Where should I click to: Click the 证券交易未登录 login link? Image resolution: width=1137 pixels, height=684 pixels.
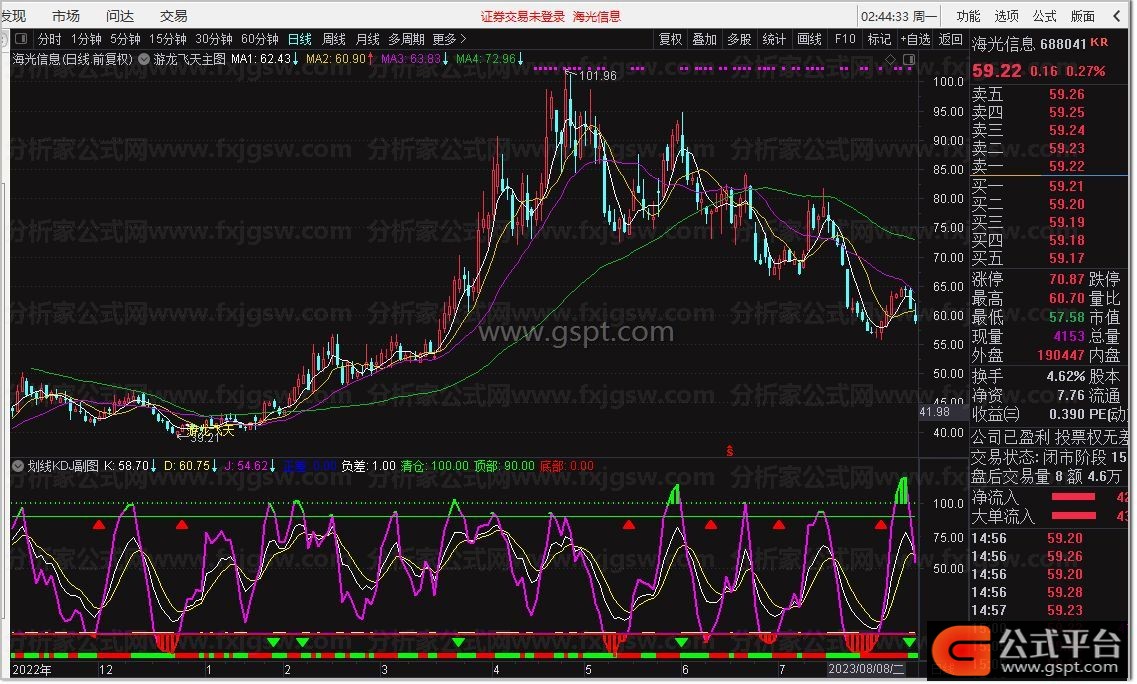click(x=523, y=17)
